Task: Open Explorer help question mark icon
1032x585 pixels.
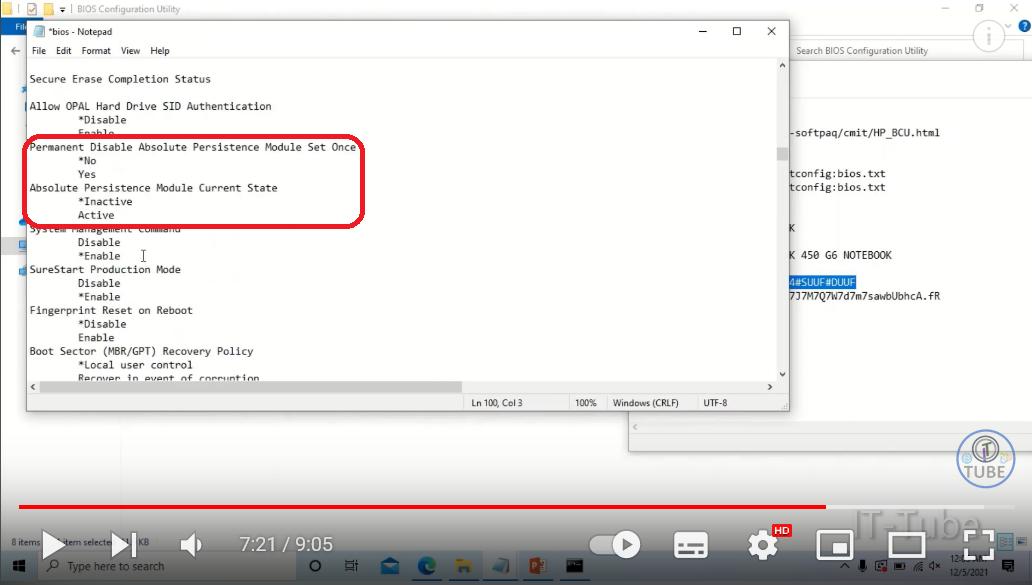Action: tap(1024, 26)
